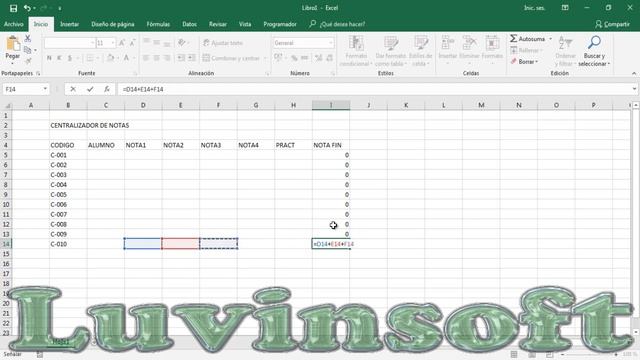This screenshot has width=640, height=360.
Task: Select column K header
Action: point(406,105)
